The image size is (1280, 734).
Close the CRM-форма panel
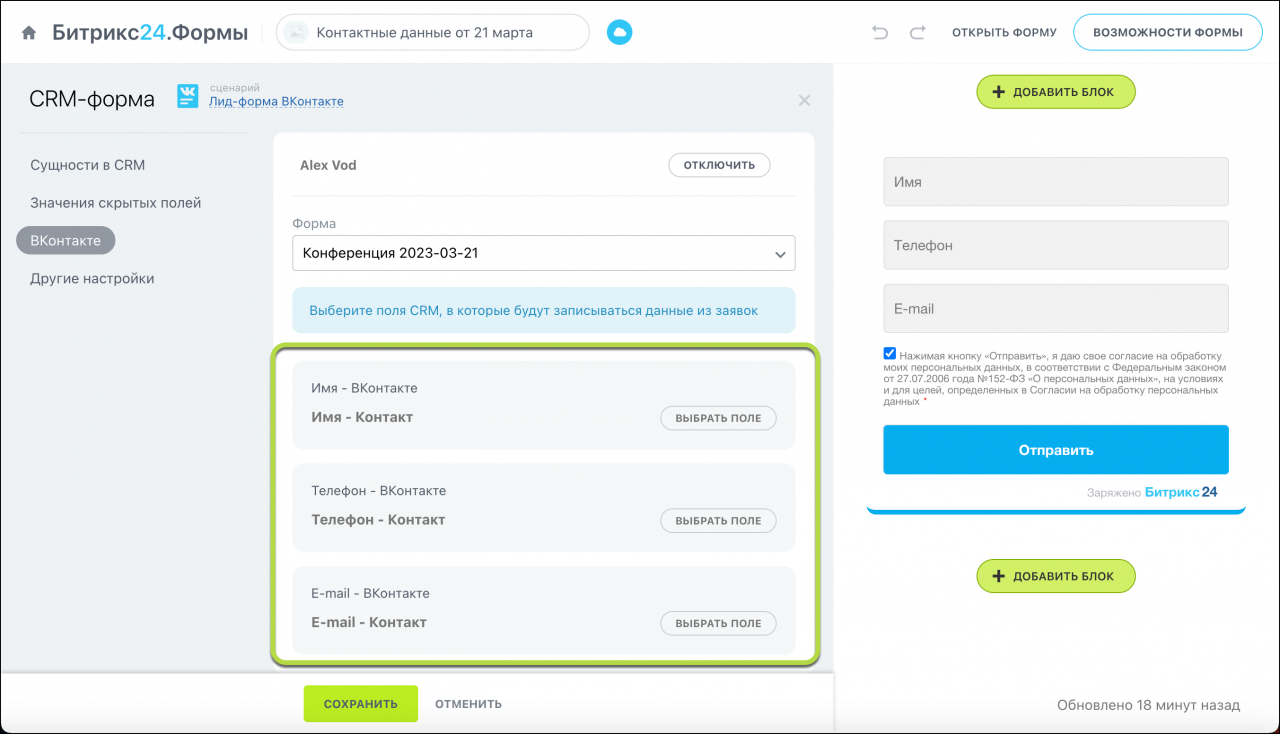coord(804,100)
